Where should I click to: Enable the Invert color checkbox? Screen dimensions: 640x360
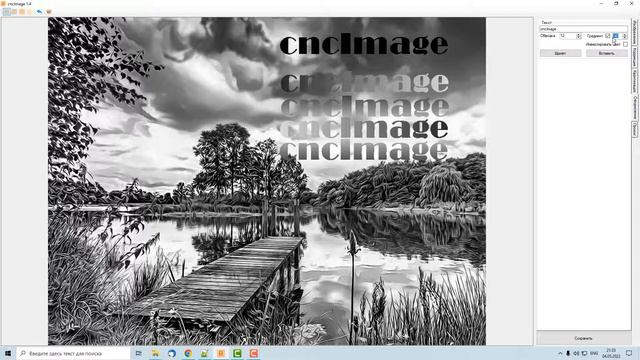pyautogui.click(x=625, y=44)
